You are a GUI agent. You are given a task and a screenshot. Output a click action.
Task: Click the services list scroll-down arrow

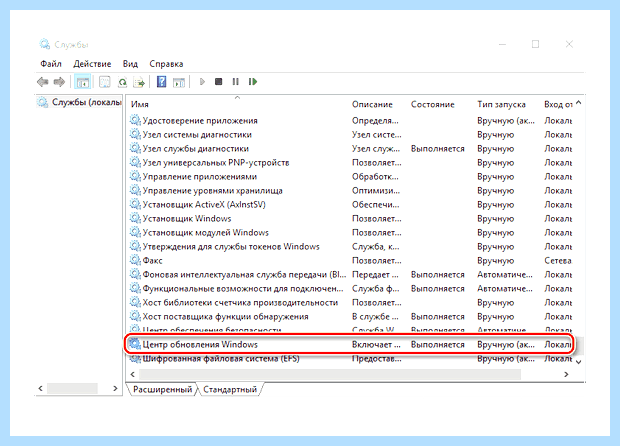click(x=578, y=362)
